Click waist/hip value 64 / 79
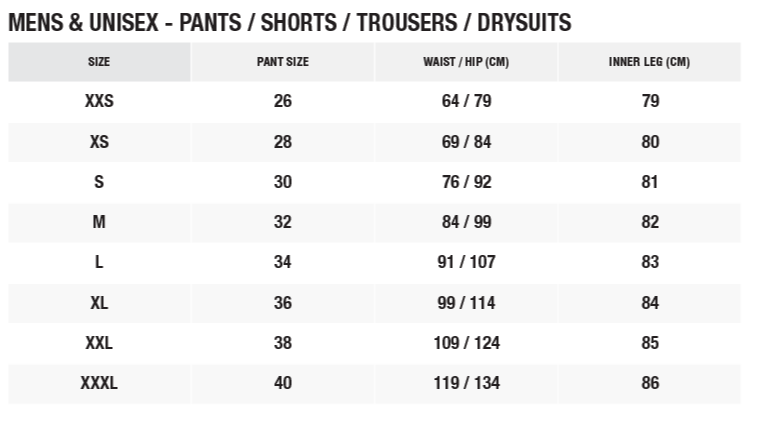The width and height of the screenshot is (775, 421). (x=466, y=101)
